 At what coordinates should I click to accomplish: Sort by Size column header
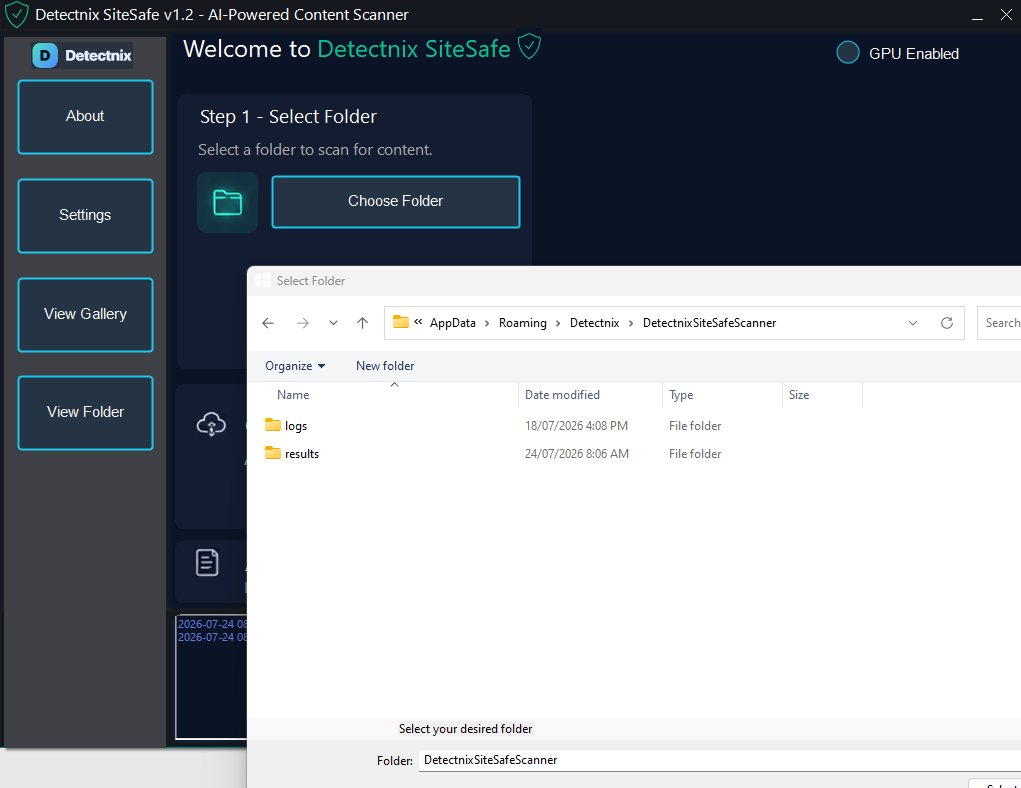[x=799, y=395]
